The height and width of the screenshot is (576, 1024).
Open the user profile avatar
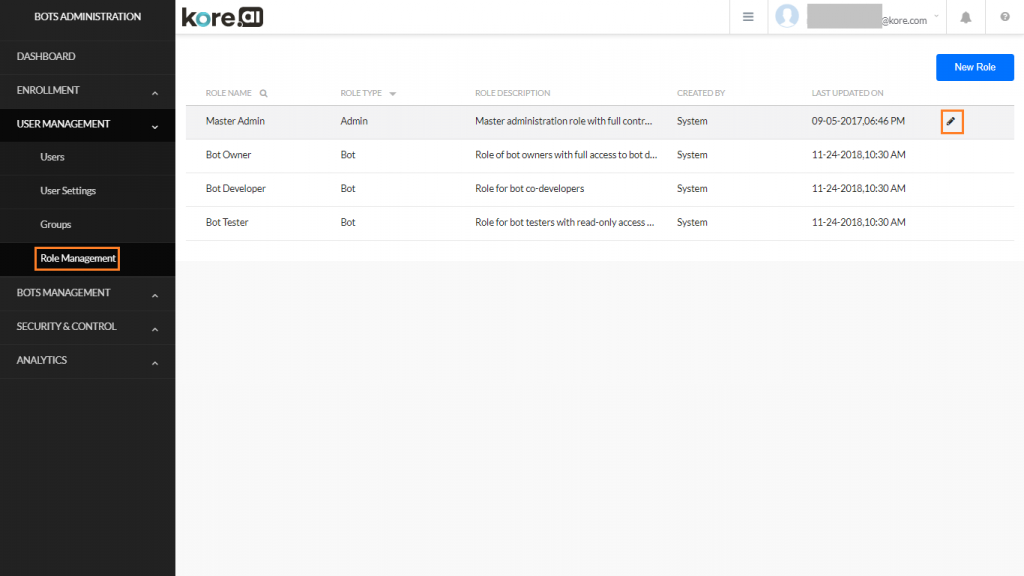point(787,17)
